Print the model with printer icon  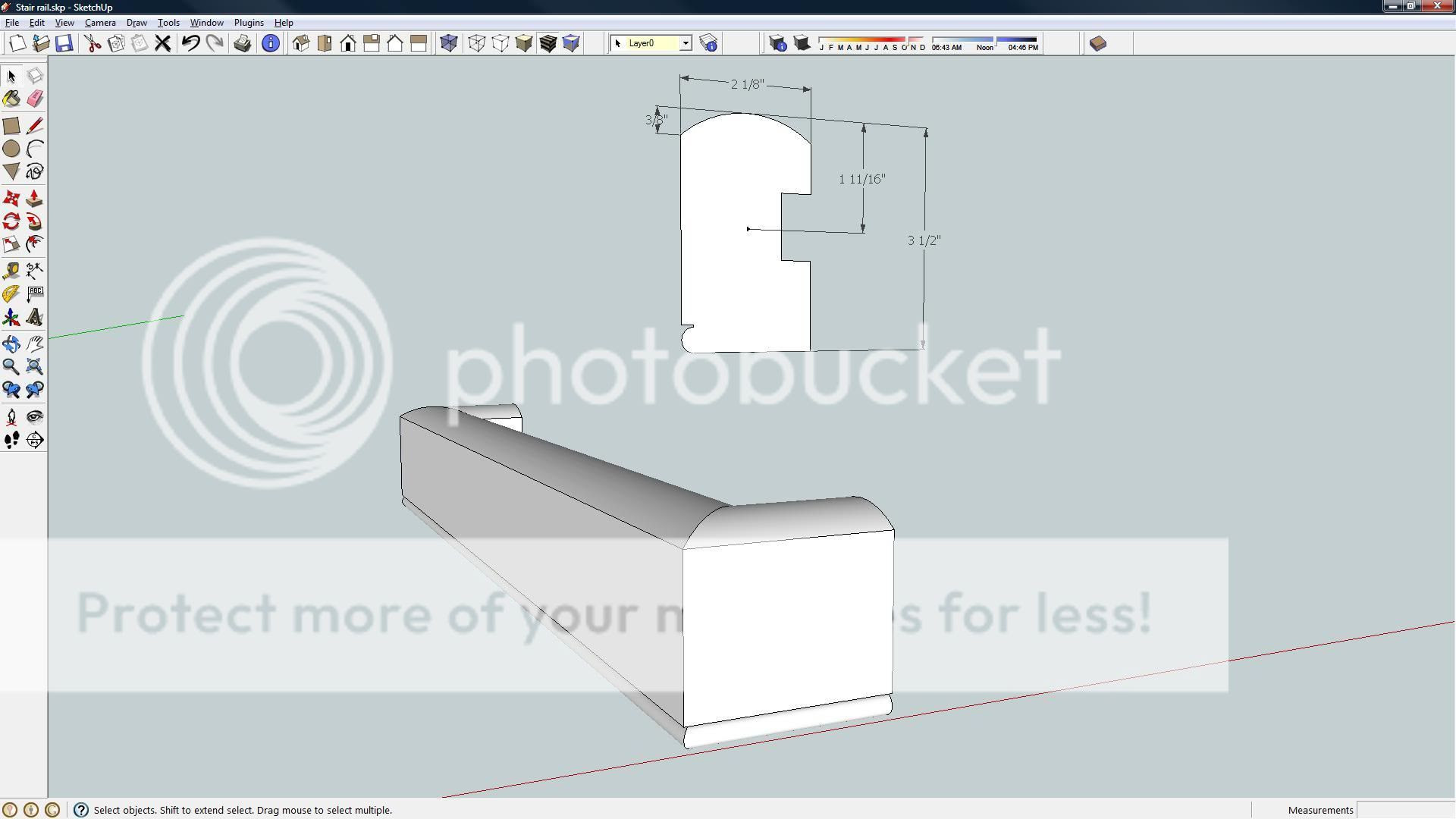point(243,43)
